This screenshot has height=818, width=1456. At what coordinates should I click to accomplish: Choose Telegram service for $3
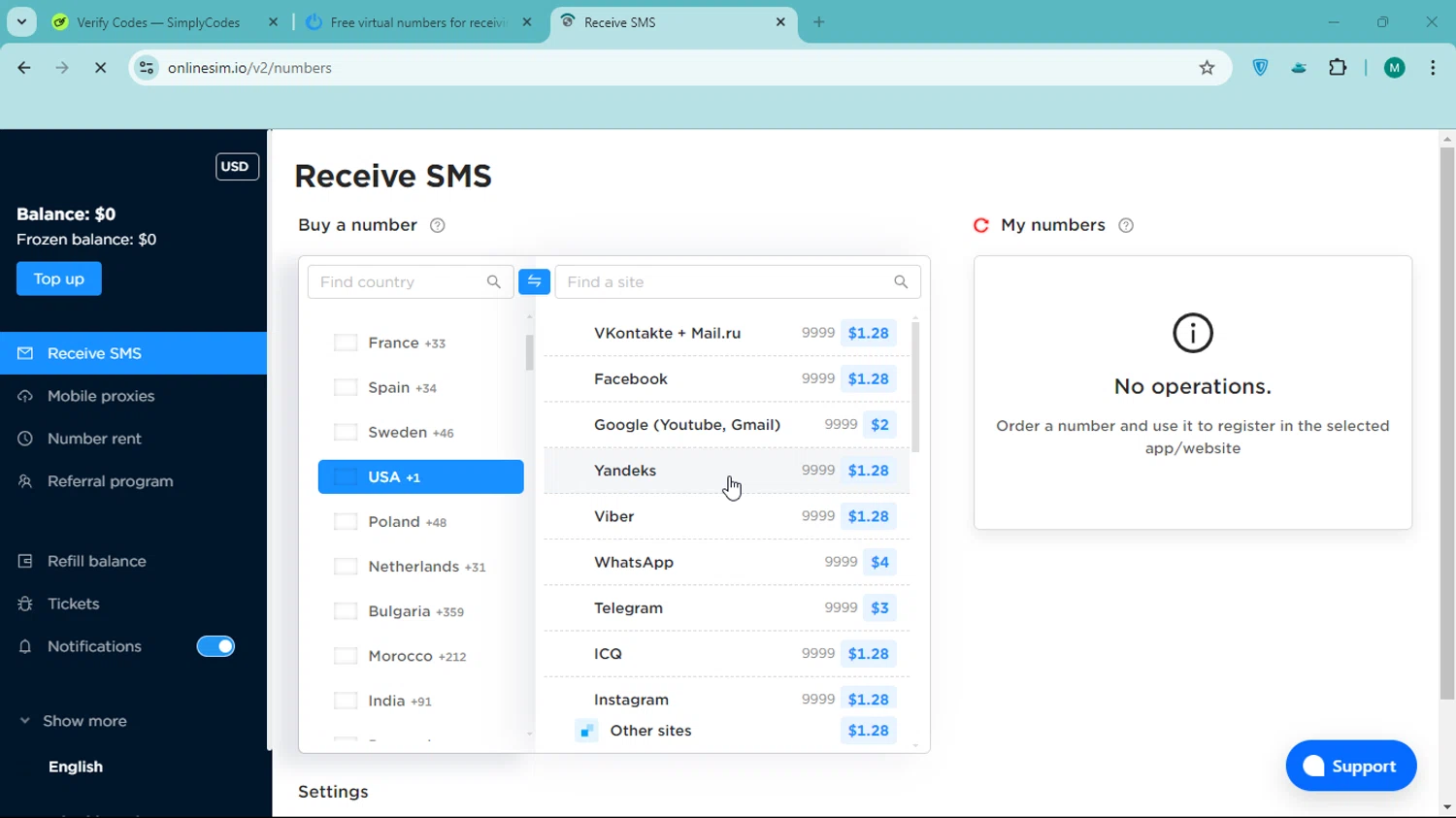726,607
